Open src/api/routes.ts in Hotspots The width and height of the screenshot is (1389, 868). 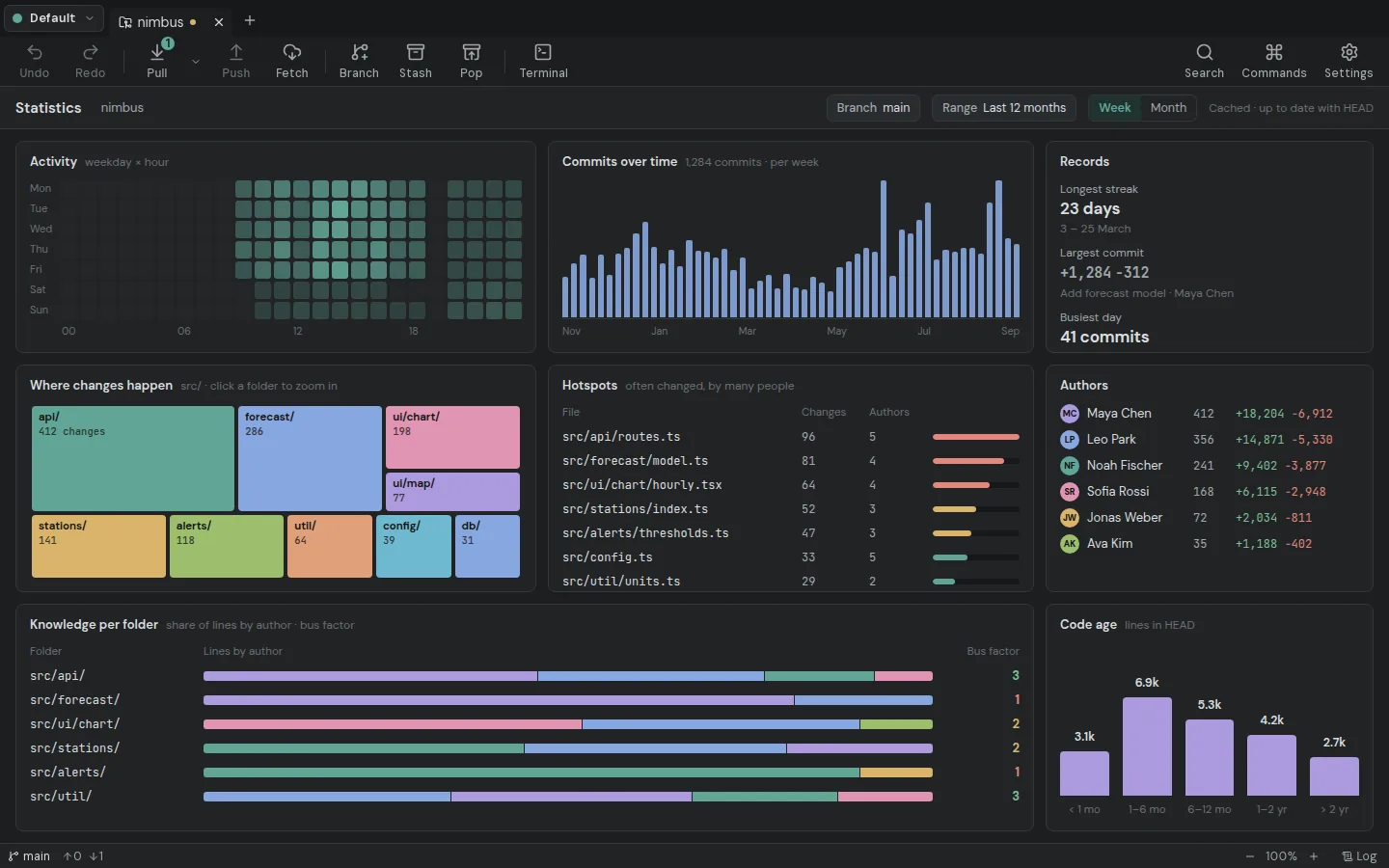click(791, 437)
